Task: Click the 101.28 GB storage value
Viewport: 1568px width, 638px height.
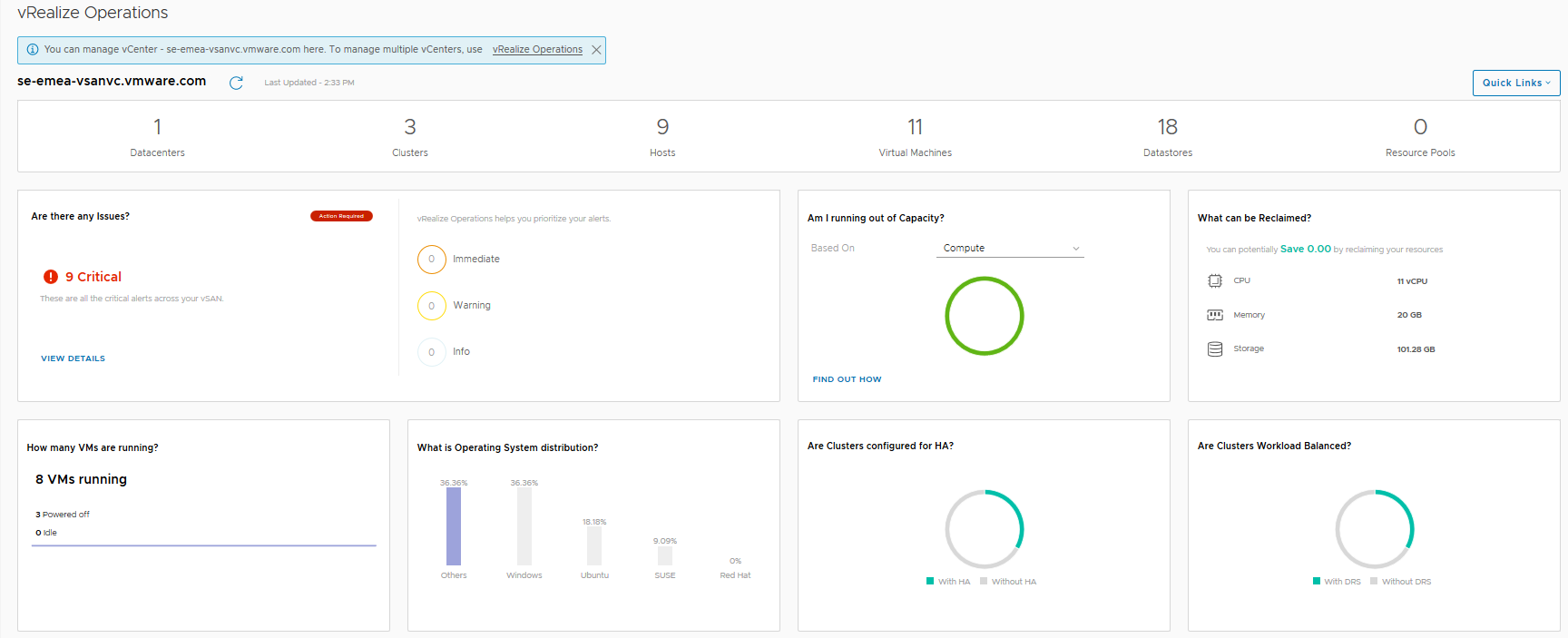Action: pyautogui.click(x=1416, y=349)
